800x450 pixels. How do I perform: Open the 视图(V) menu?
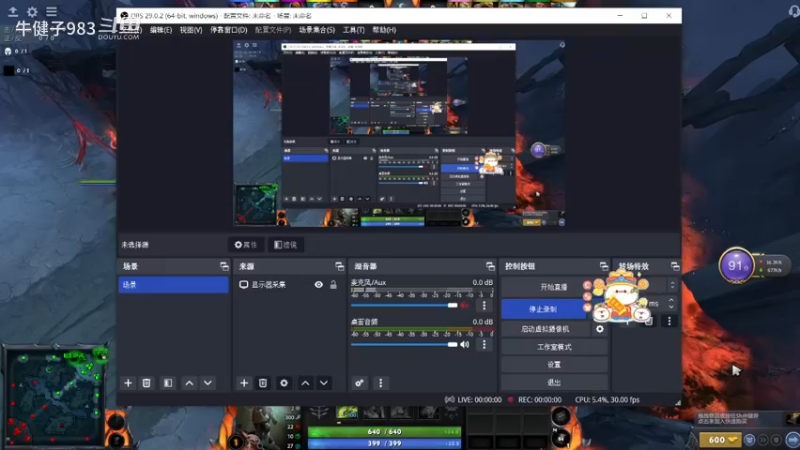[x=191, y=30]
